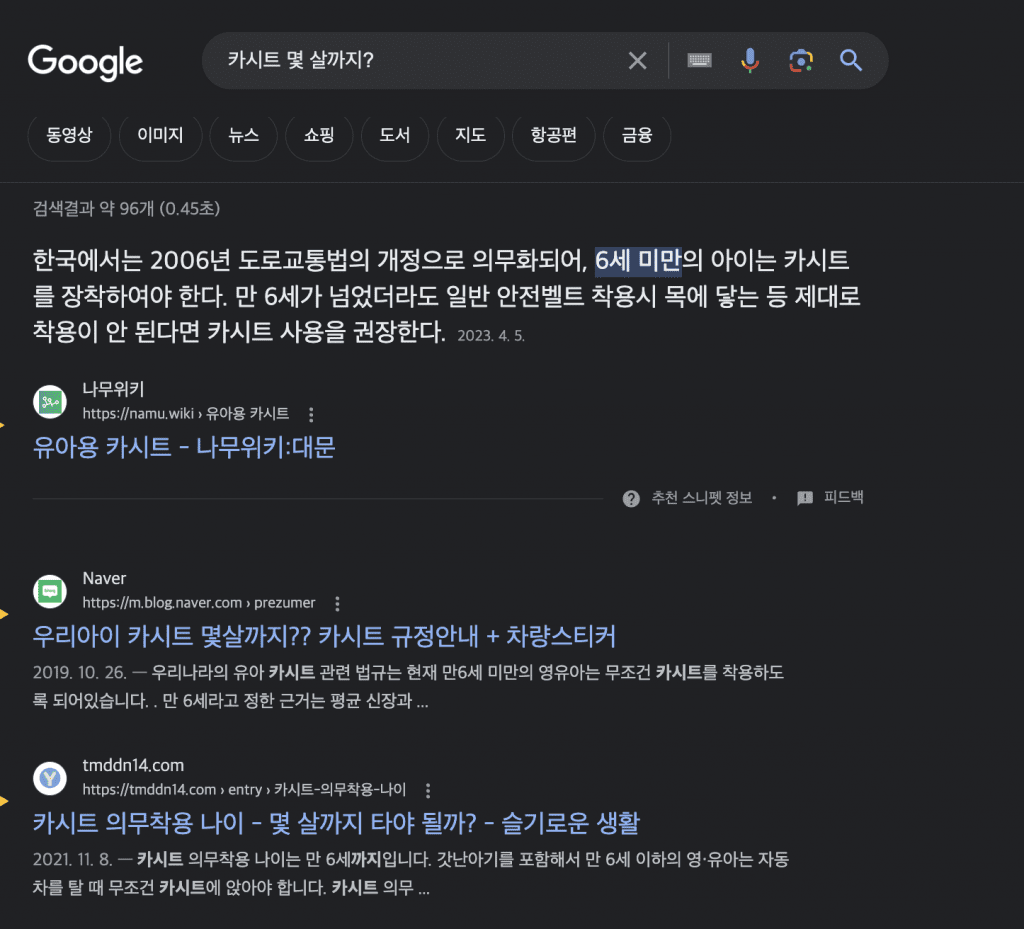
Task: Select the 금융 filter tab
Action: click(x=637, y=135)
